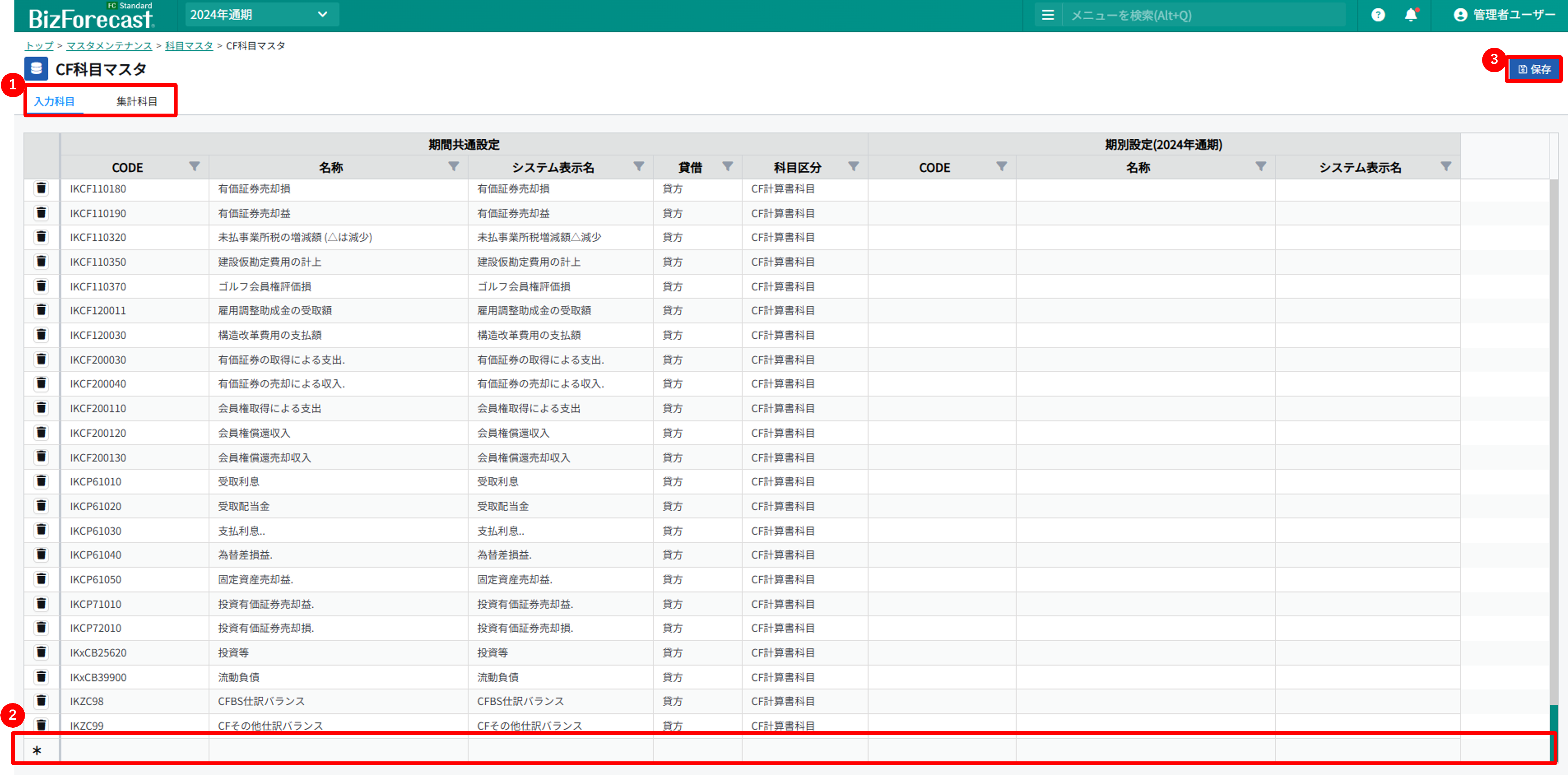Screen dimensions: 1568x775
Task: Click trash icon for row IKZC98
Action: 41,701
